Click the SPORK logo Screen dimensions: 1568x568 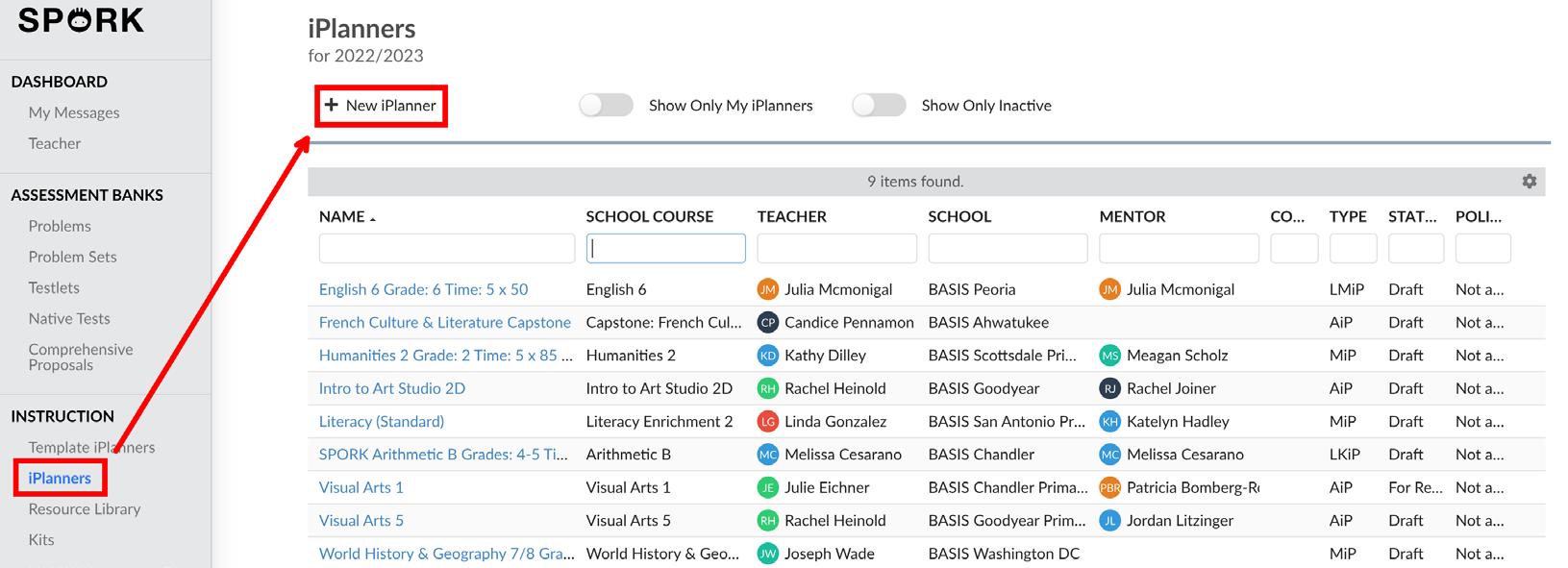coord(82,19)
